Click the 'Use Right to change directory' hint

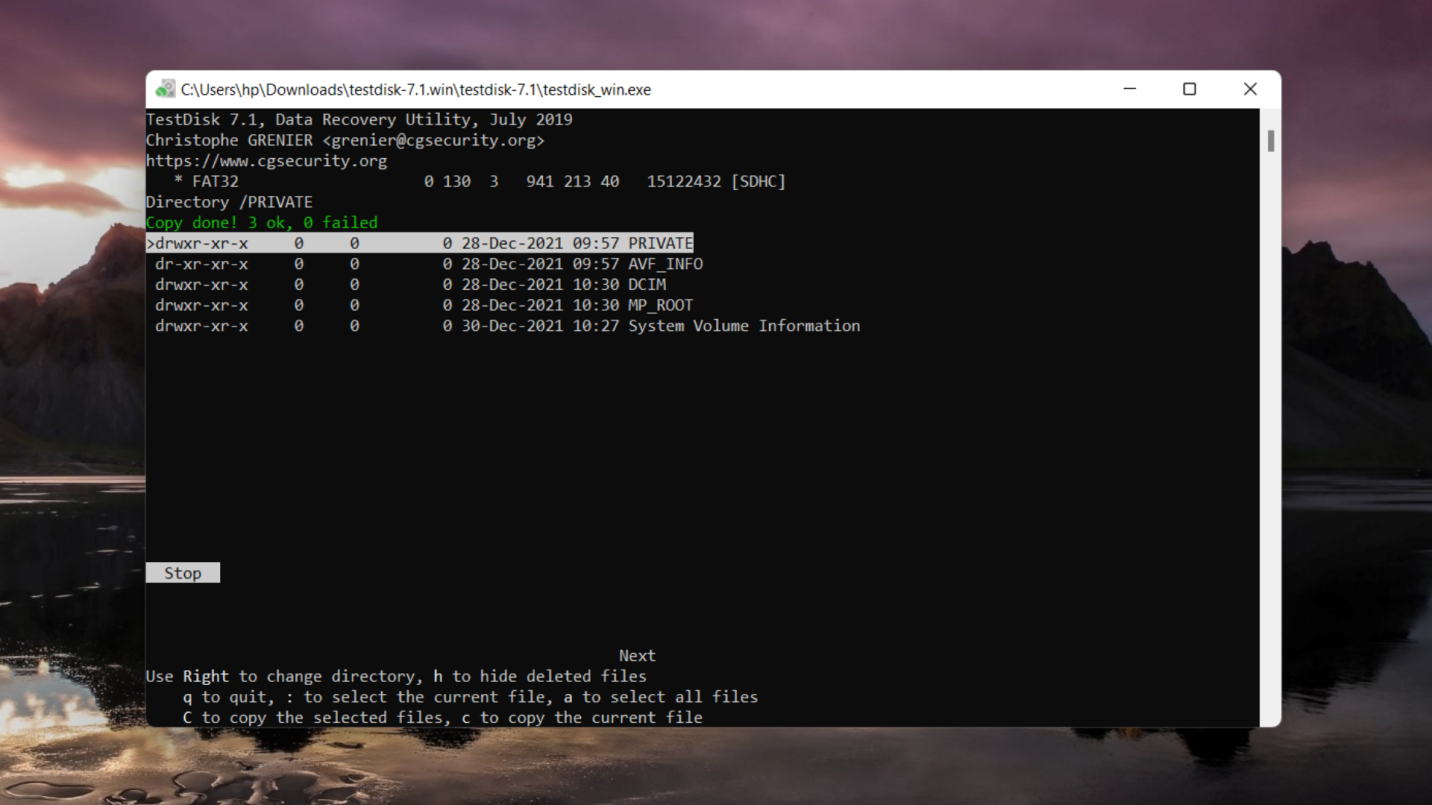point(396,676)
